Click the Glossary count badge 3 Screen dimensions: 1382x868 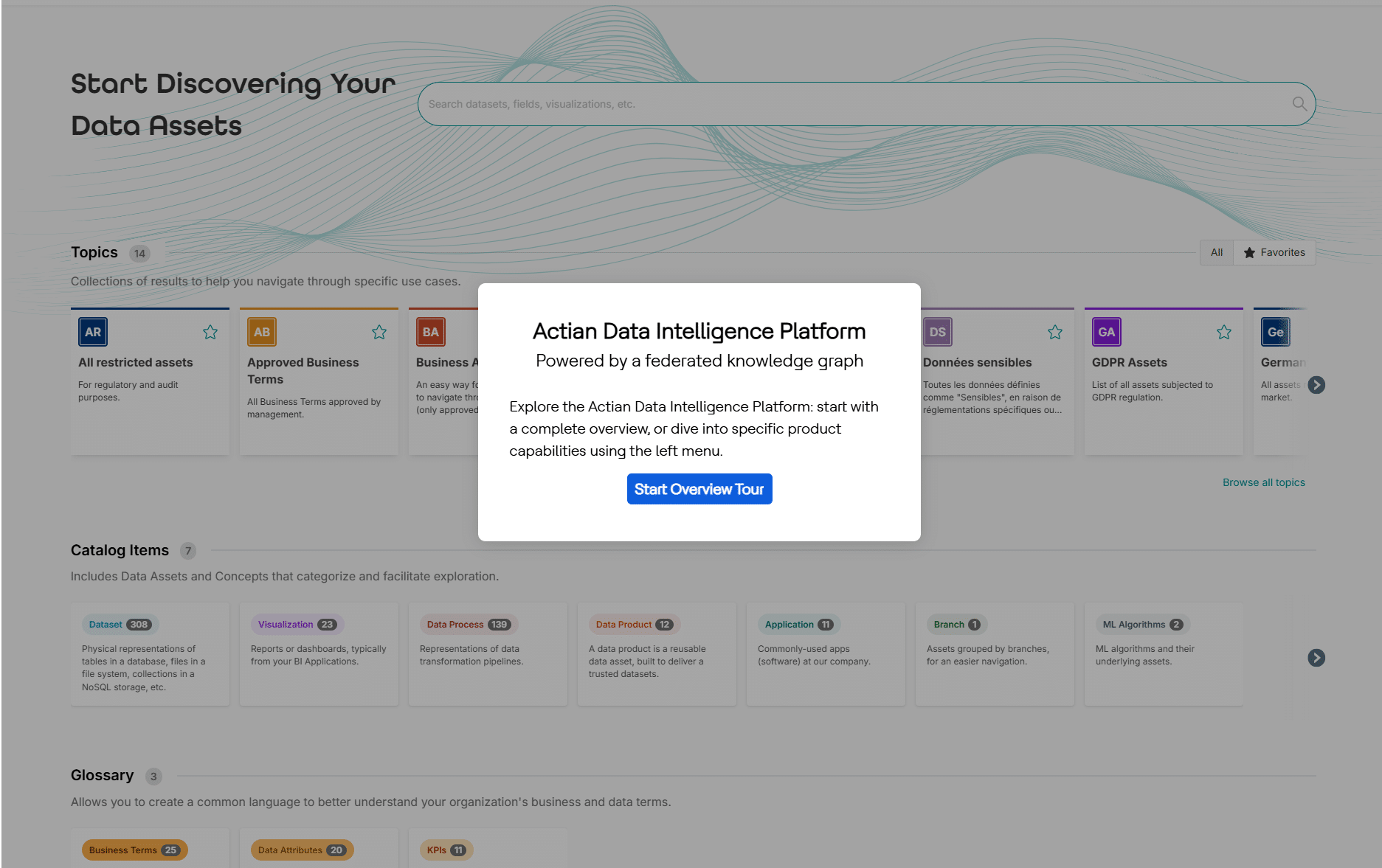(x=153, y=777)
